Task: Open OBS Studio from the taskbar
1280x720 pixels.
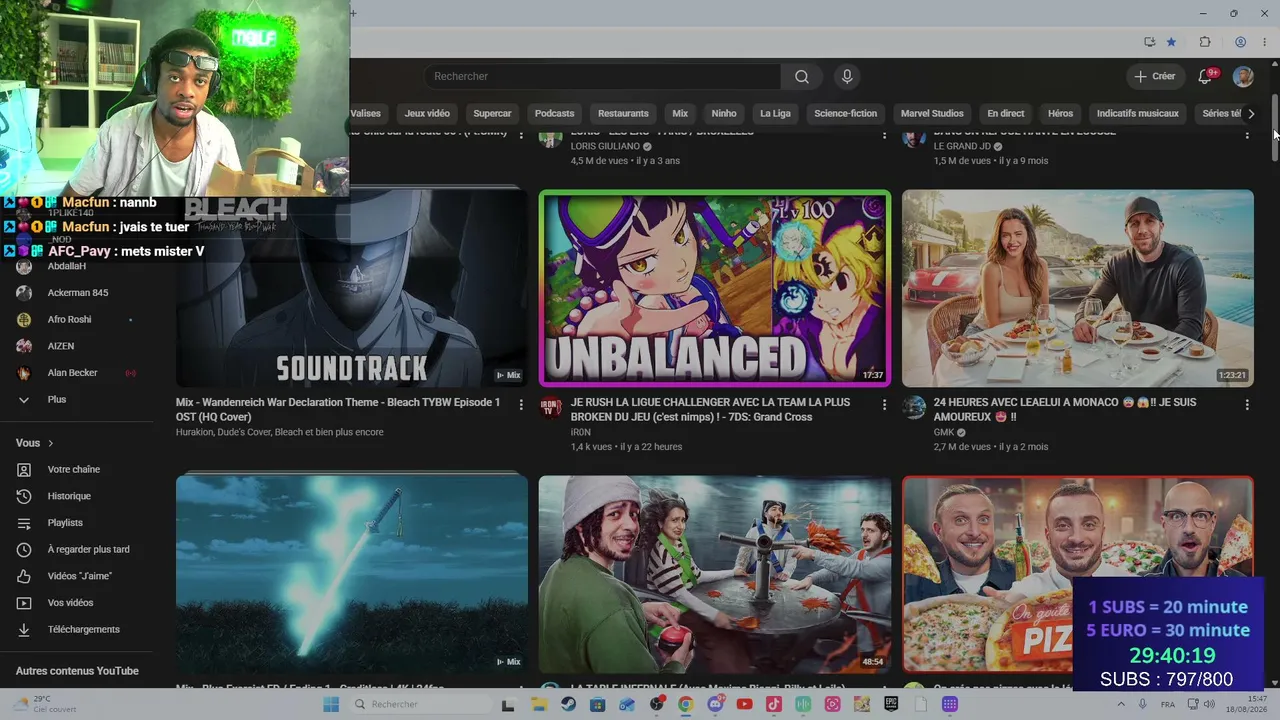Action: coord(657,704)
